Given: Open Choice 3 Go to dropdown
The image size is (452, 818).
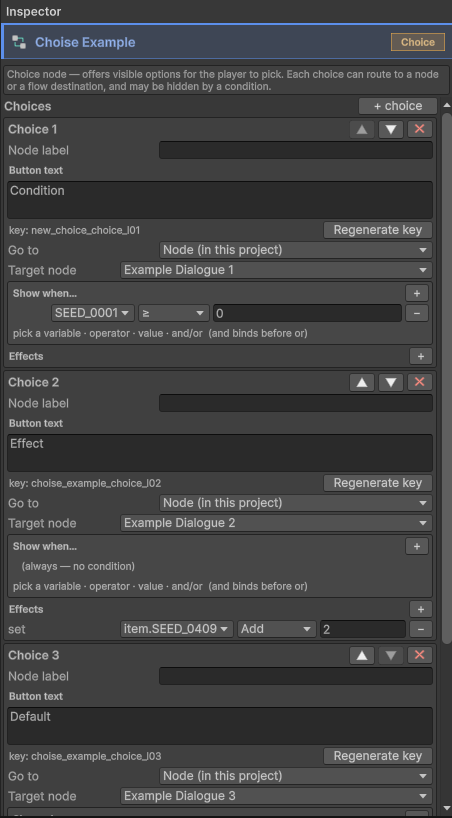Looking at the screenshot, I should pyautogui.click(x=295, y=776).
